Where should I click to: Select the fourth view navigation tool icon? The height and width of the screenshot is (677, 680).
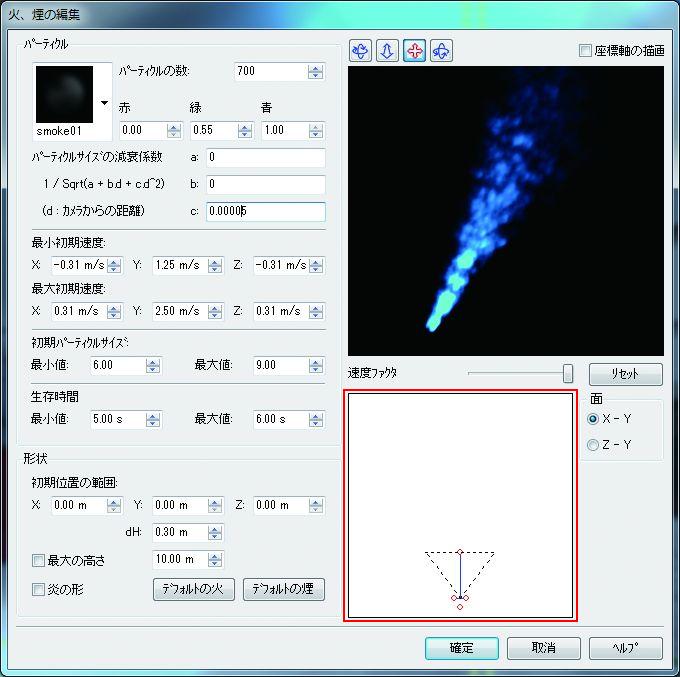441,51
